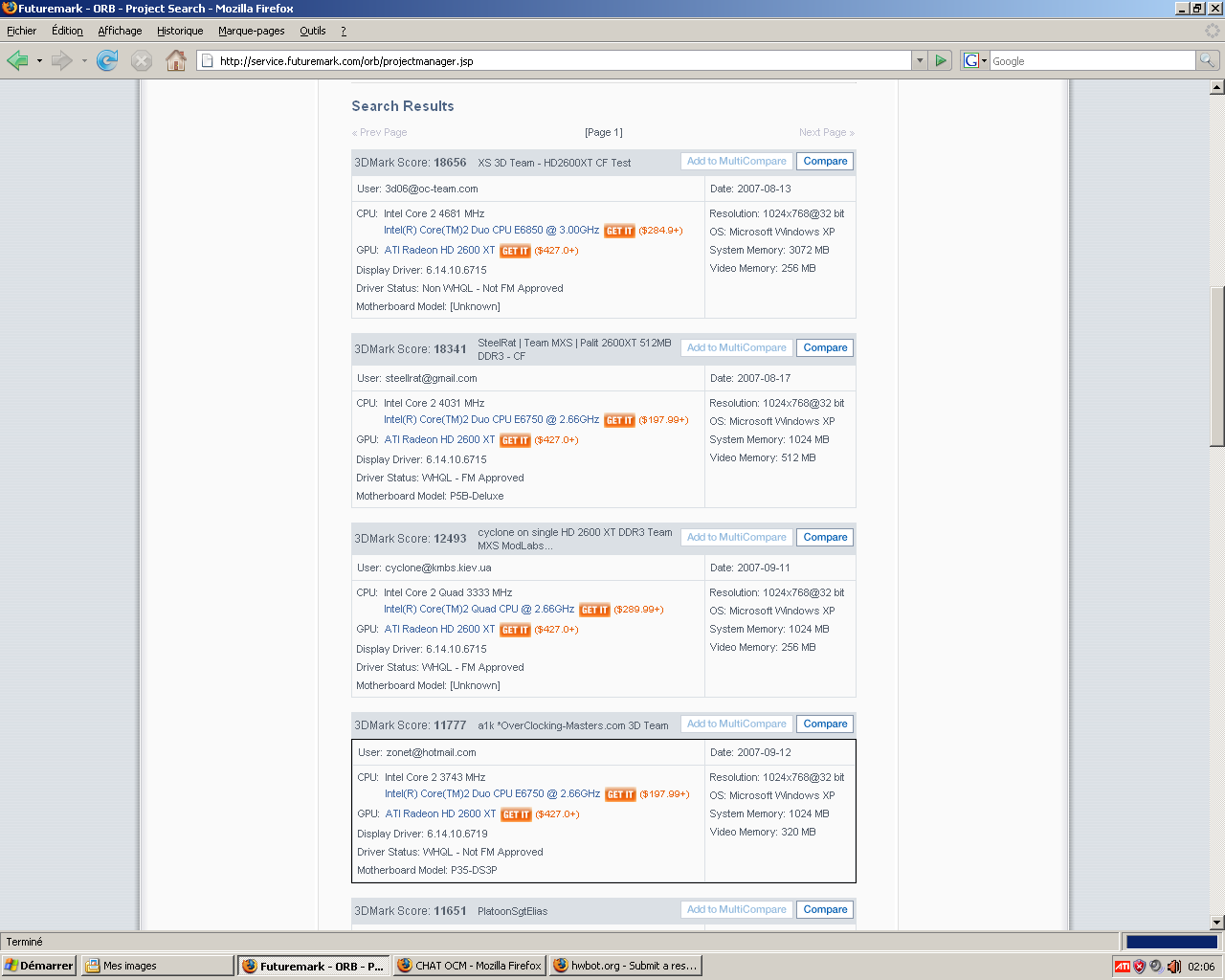Click the Next Page link
Viewport: 1225px width, 980px height.
tap(827, 133)
